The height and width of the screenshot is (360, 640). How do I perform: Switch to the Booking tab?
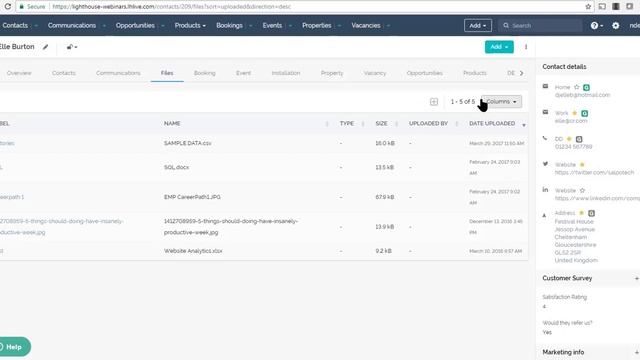(204, 73)
